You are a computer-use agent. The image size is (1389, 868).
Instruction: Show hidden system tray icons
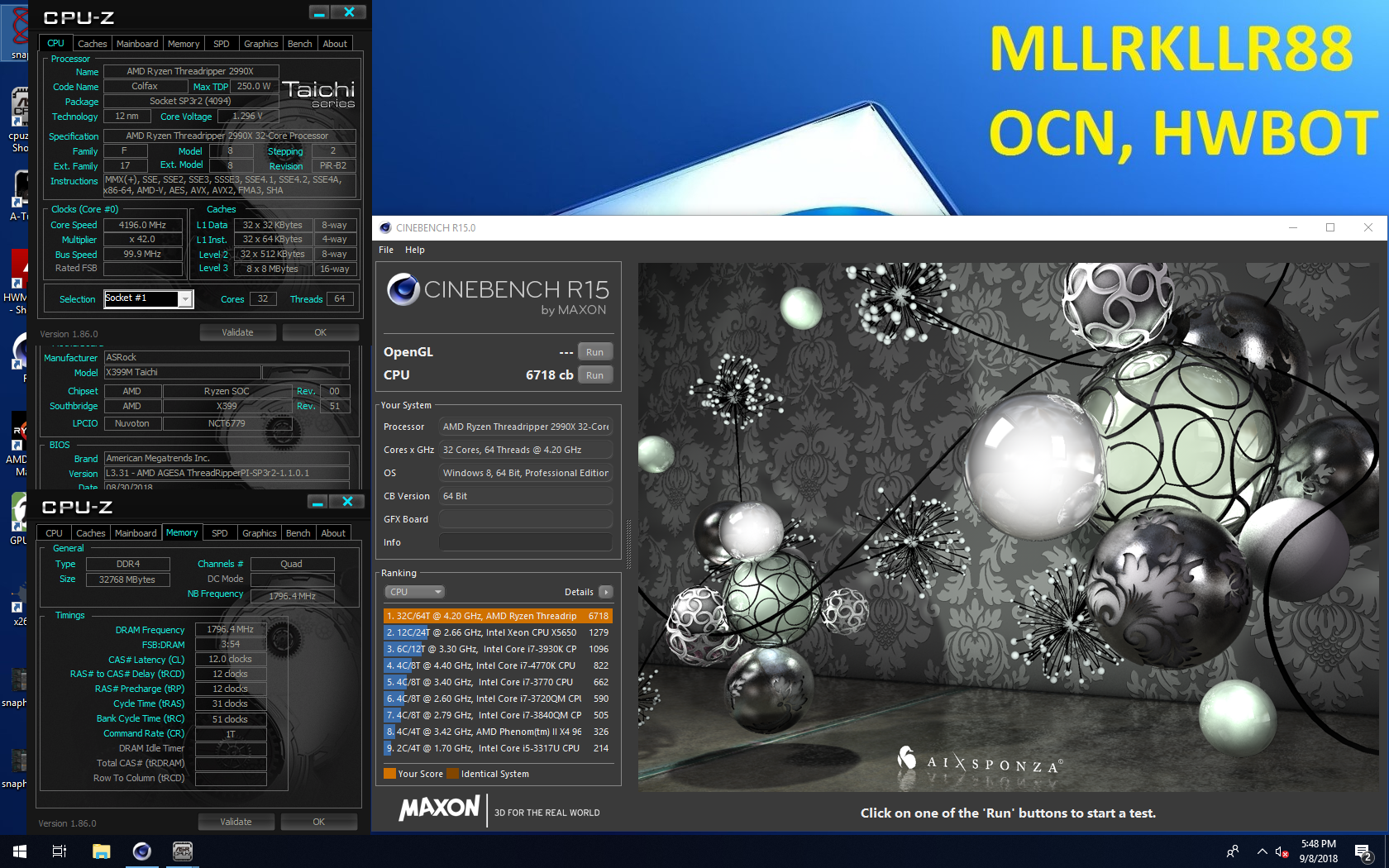click(x=1262, y=851)
